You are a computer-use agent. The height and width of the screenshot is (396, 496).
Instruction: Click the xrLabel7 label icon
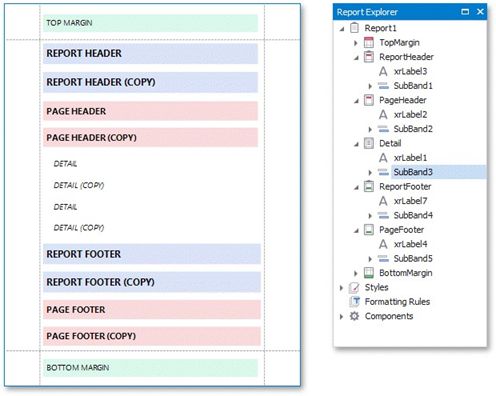pos(383,201)
